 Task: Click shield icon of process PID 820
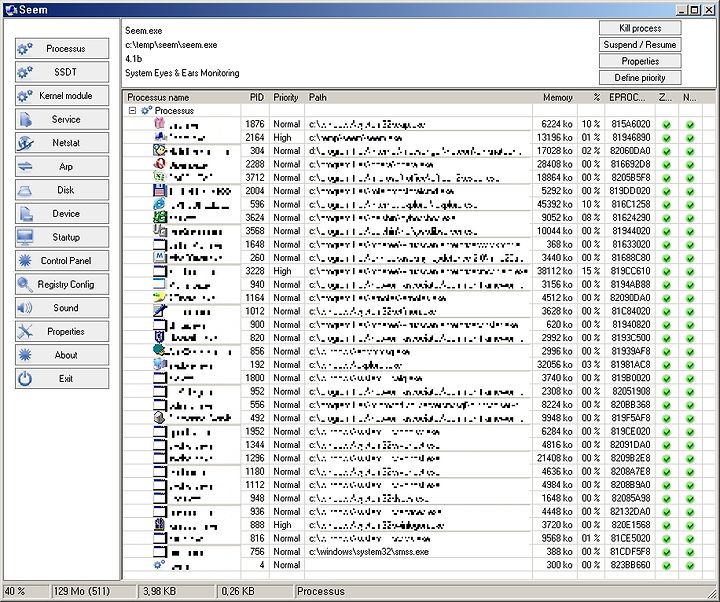[159, 338]
